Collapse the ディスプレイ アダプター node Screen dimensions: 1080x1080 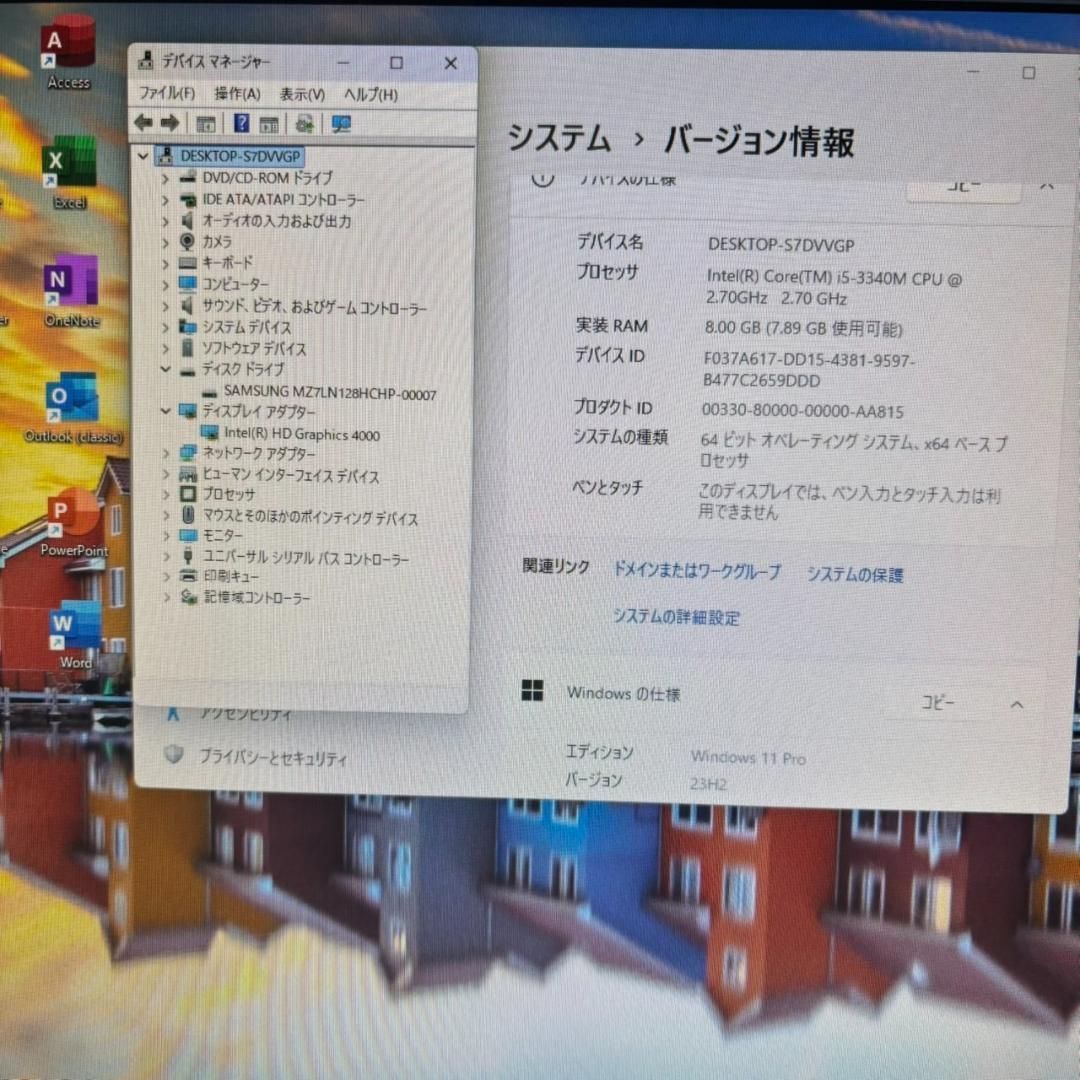166,411
